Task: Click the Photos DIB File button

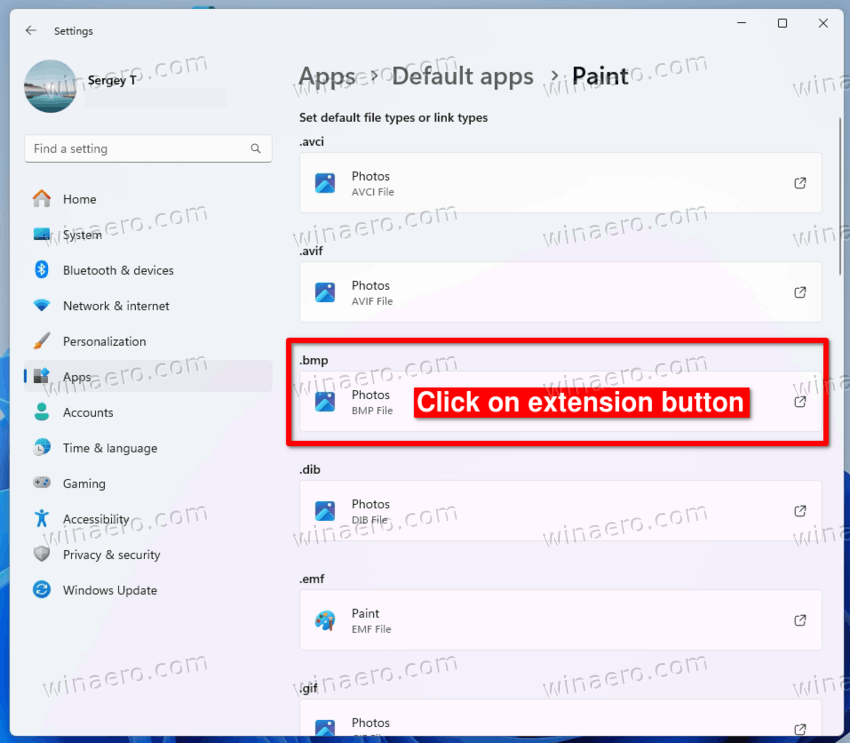Action: [561, 511]
